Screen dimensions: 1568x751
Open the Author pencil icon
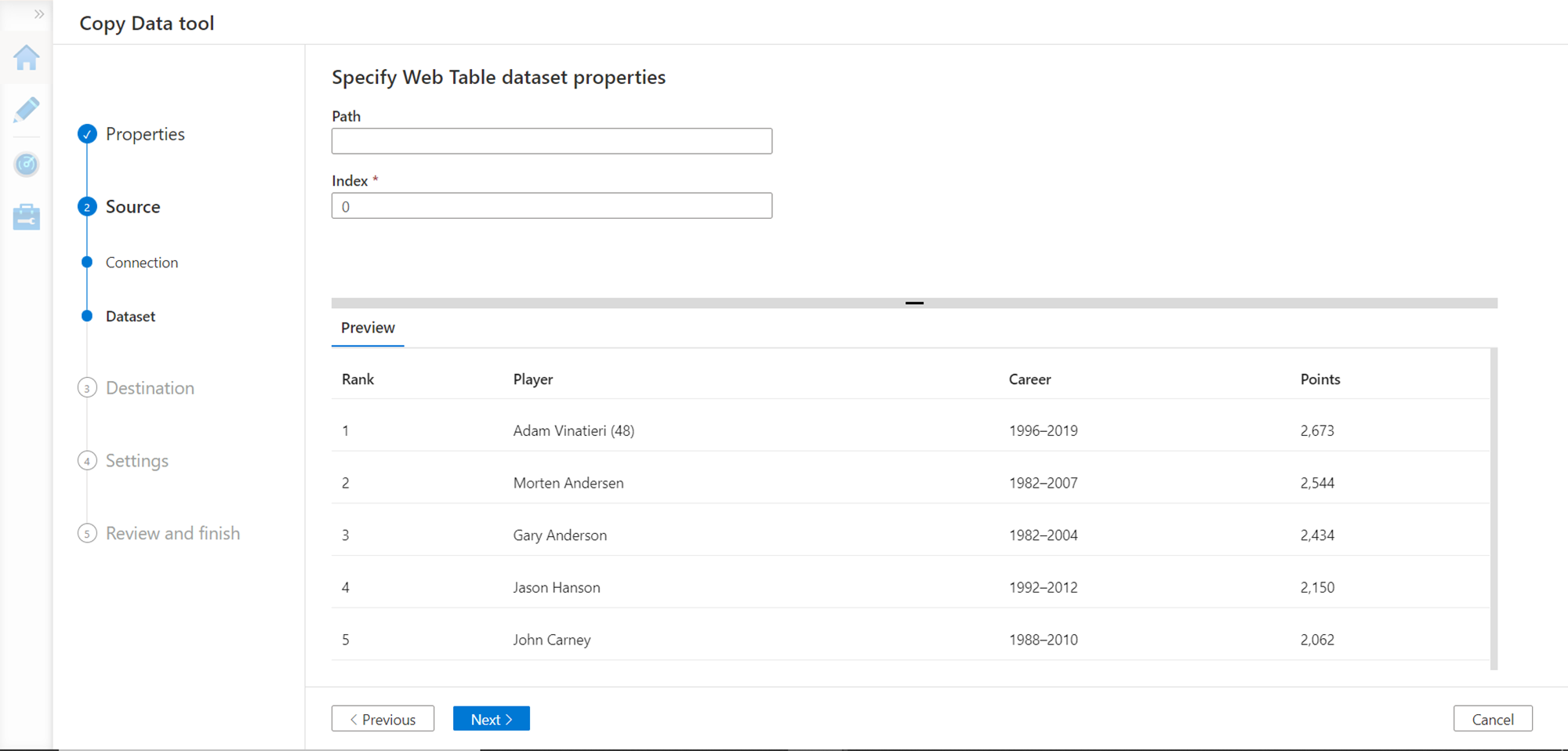pos(27,110)
